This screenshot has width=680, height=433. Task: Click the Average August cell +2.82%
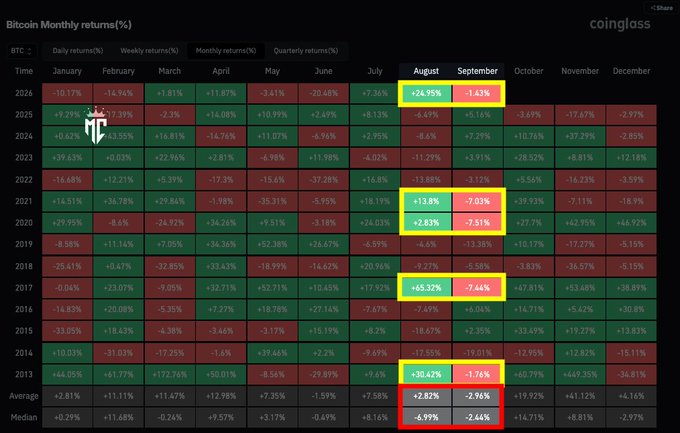pyautogui.click(x=426, y=396)
